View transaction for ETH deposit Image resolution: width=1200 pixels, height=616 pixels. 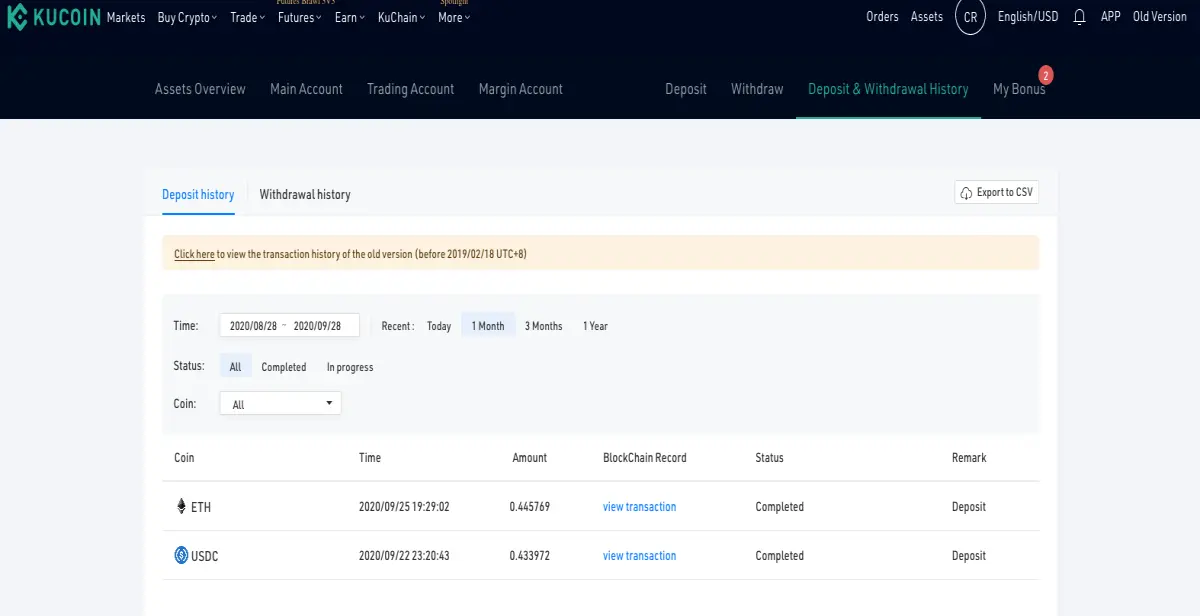pyautogui.click(x=639, y=507)
